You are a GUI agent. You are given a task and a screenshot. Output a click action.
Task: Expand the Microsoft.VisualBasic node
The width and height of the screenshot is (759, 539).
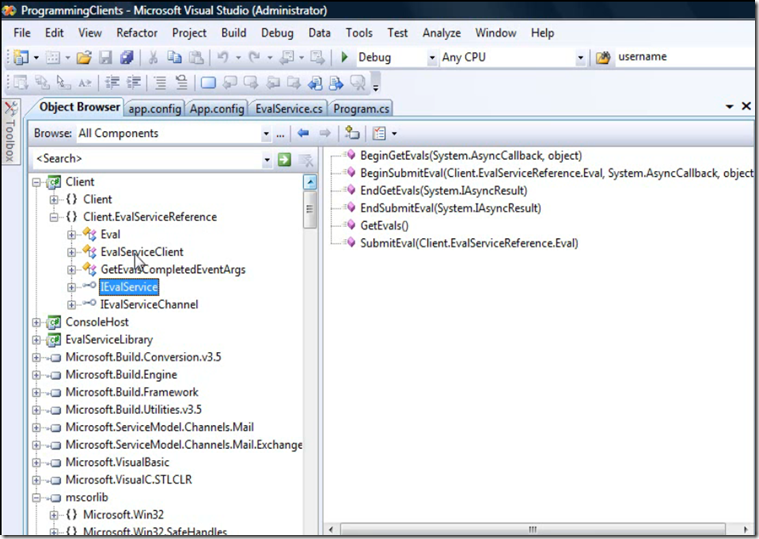[36, 463]
